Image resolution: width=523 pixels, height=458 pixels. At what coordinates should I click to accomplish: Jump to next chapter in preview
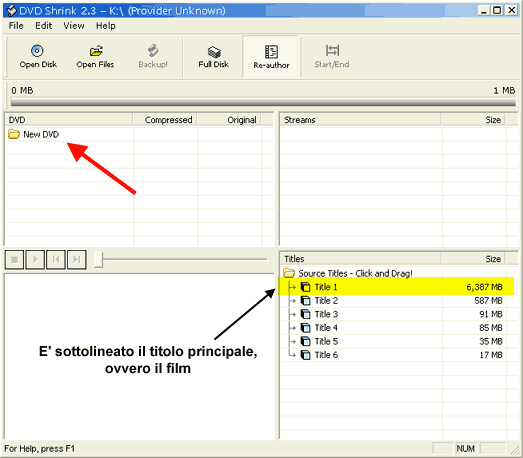[77, 260]
